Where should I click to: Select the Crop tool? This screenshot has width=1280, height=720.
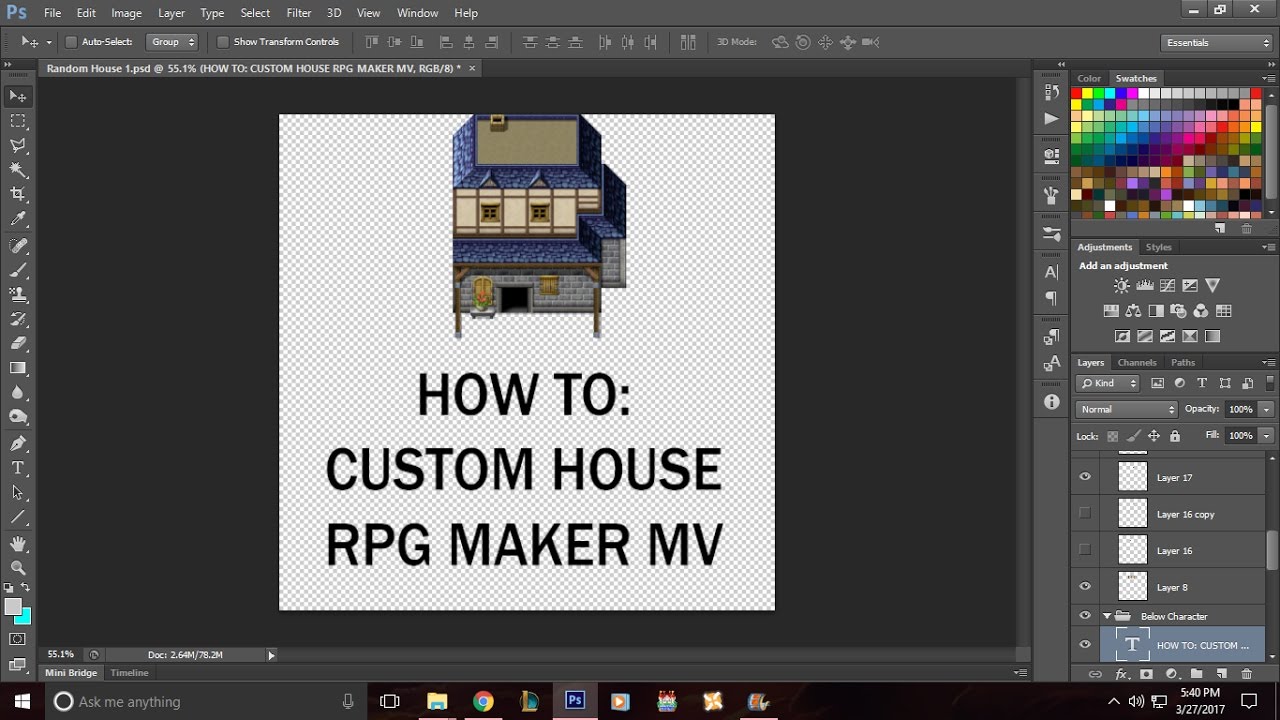pos(18,195)
